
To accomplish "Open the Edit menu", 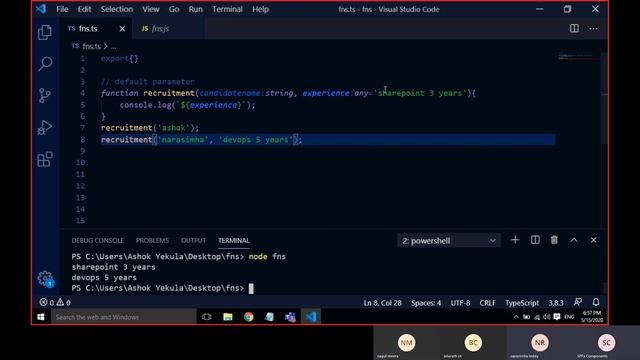I will pos(84,9).
